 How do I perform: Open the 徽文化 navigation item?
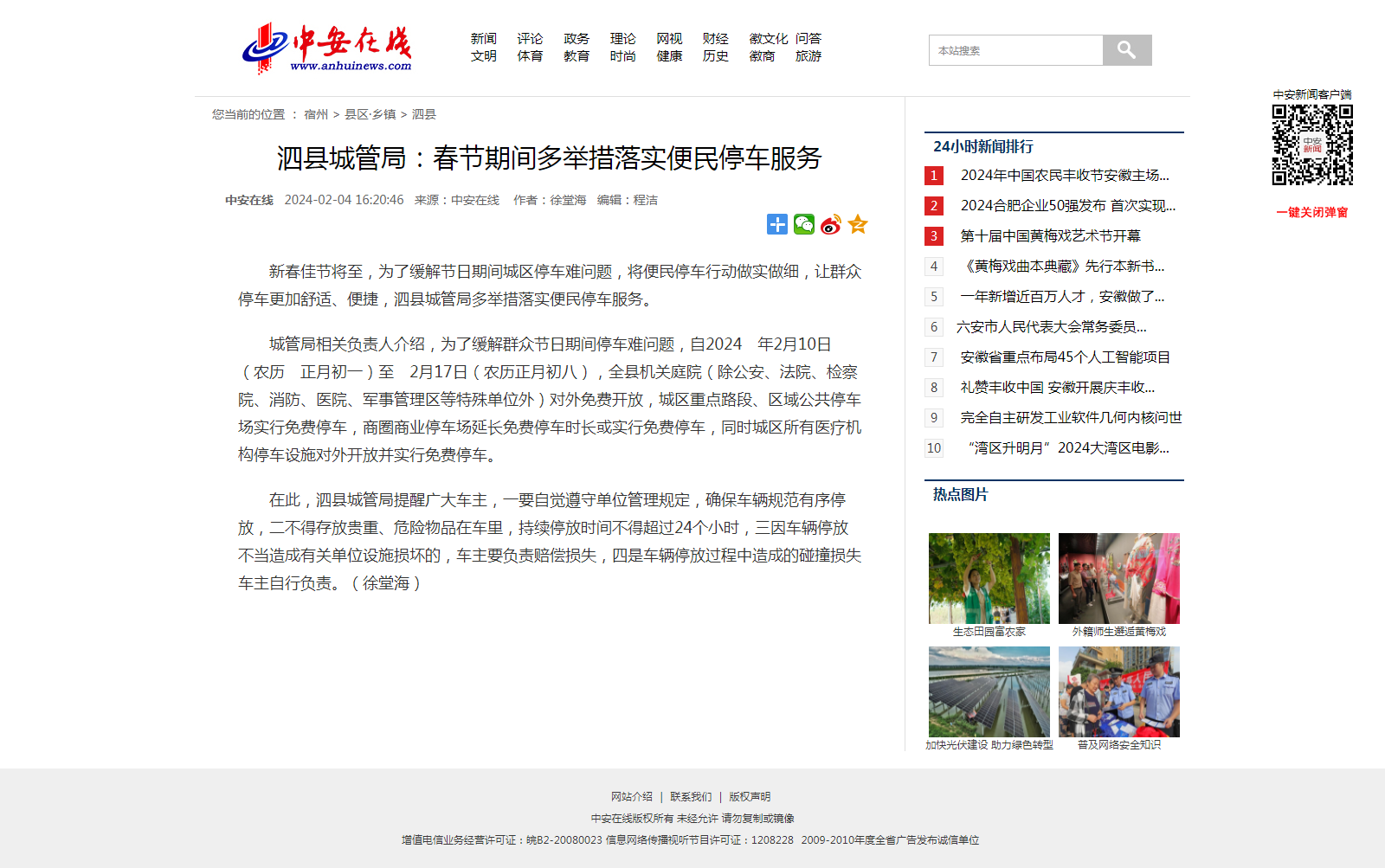(769, 39)
